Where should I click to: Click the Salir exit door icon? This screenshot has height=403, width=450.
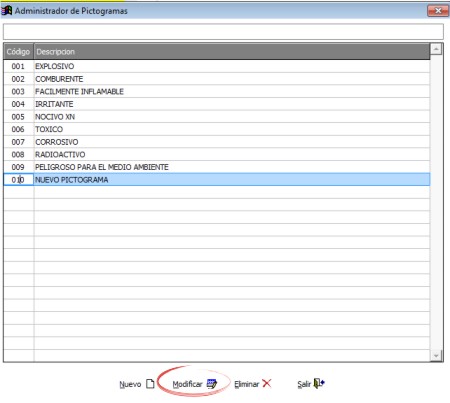[319, 383]
